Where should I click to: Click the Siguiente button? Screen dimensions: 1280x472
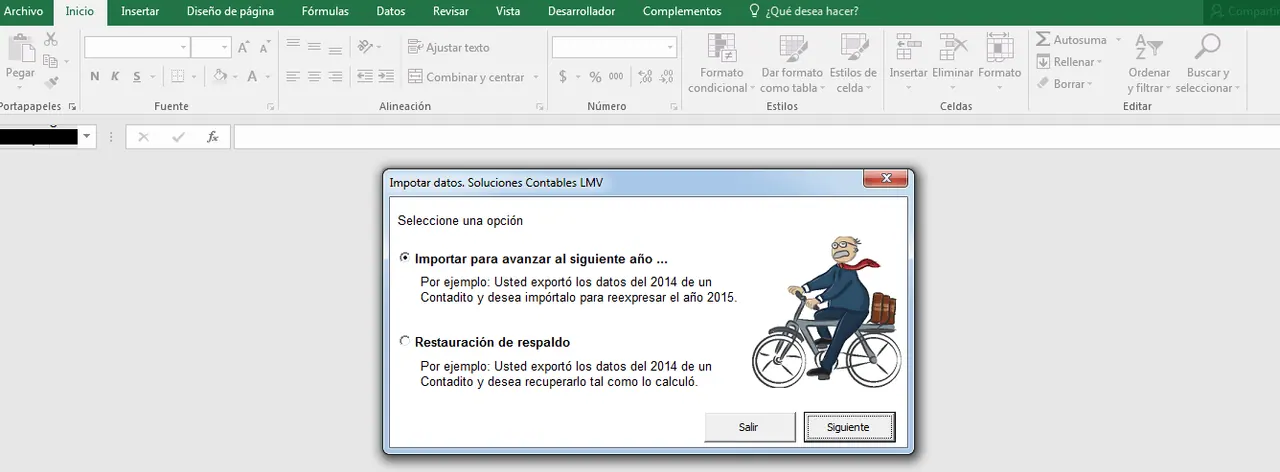(848, 427)
